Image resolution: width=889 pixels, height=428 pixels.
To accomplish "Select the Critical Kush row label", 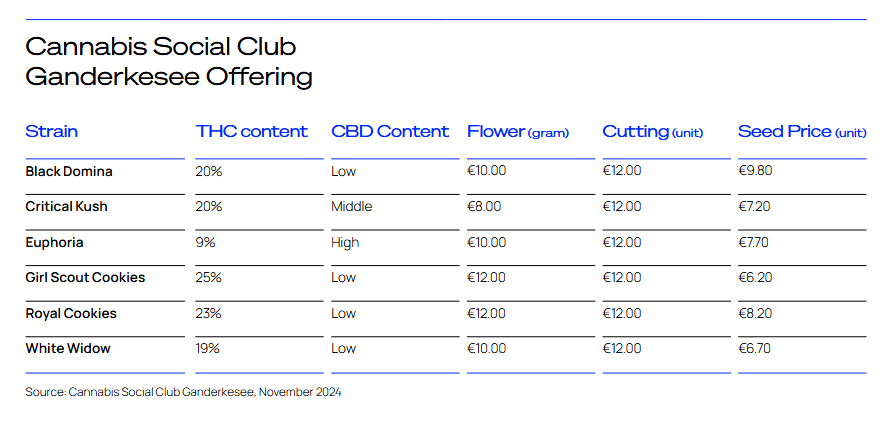I will point(66,206).
